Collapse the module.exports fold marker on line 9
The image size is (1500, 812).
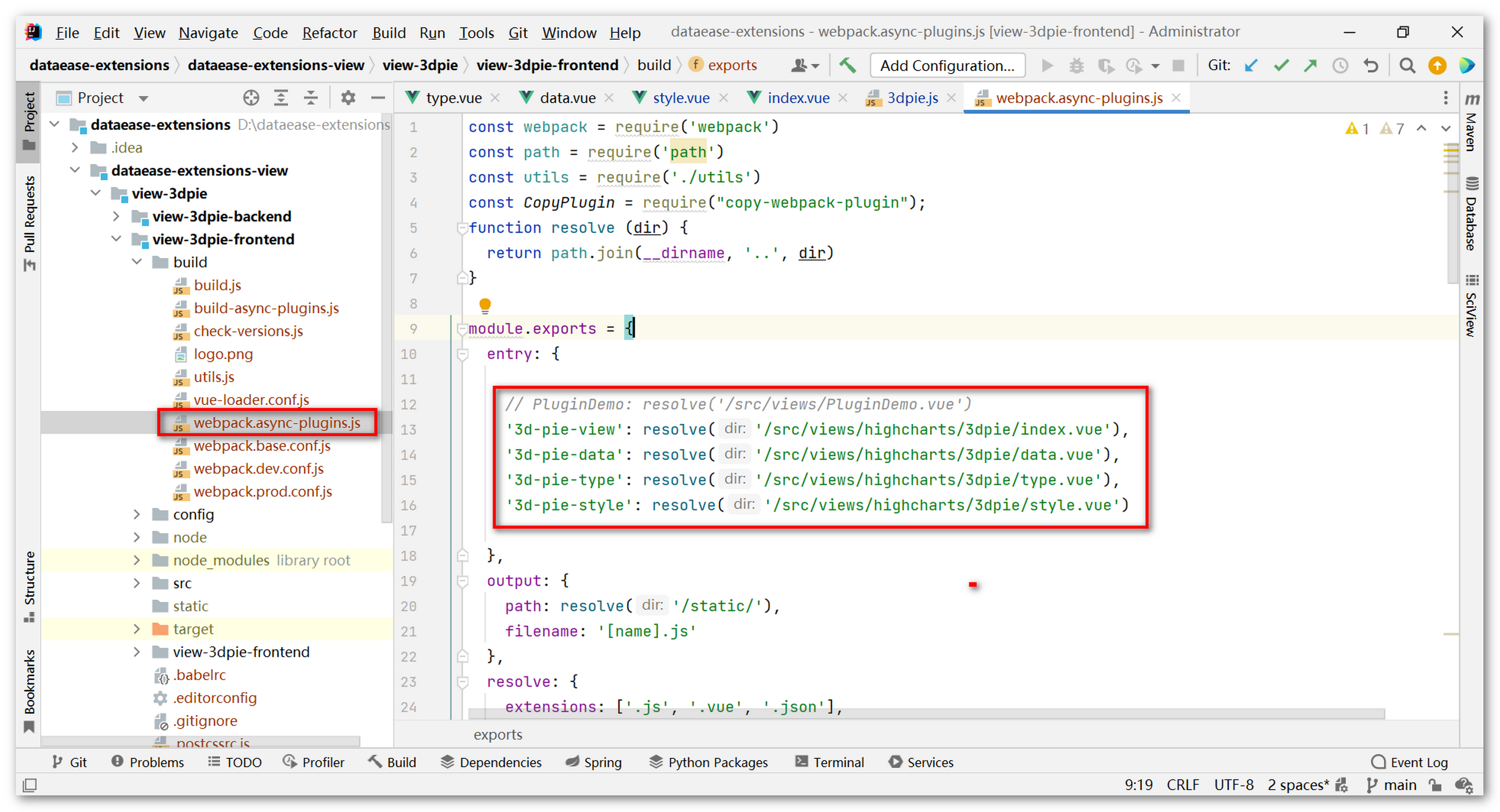click(462, 329)
